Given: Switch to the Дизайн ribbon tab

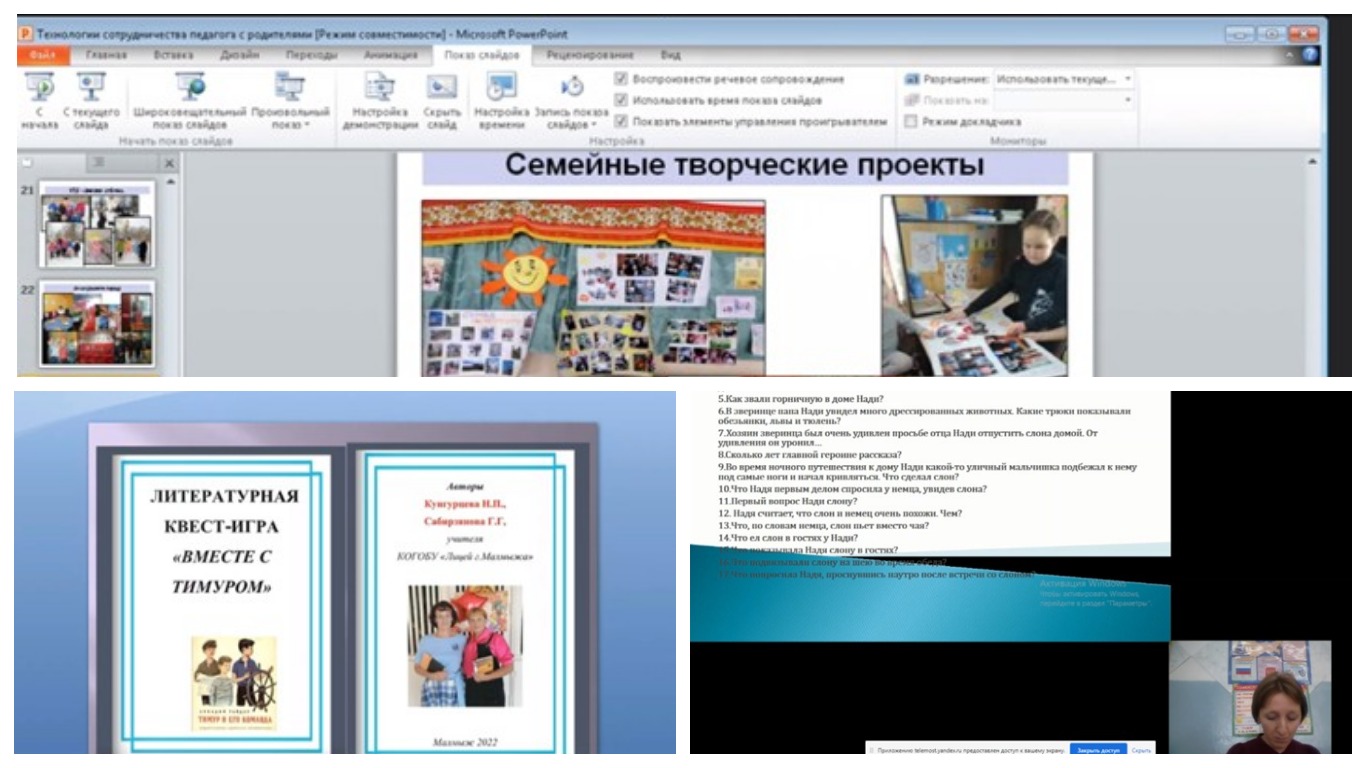Looking at the screenshot, I should click(241, 55).
